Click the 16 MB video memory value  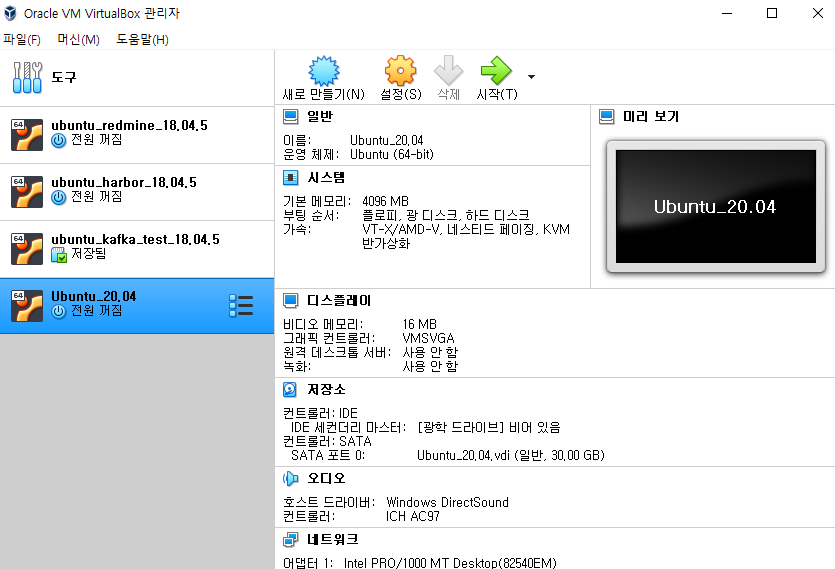420,324
